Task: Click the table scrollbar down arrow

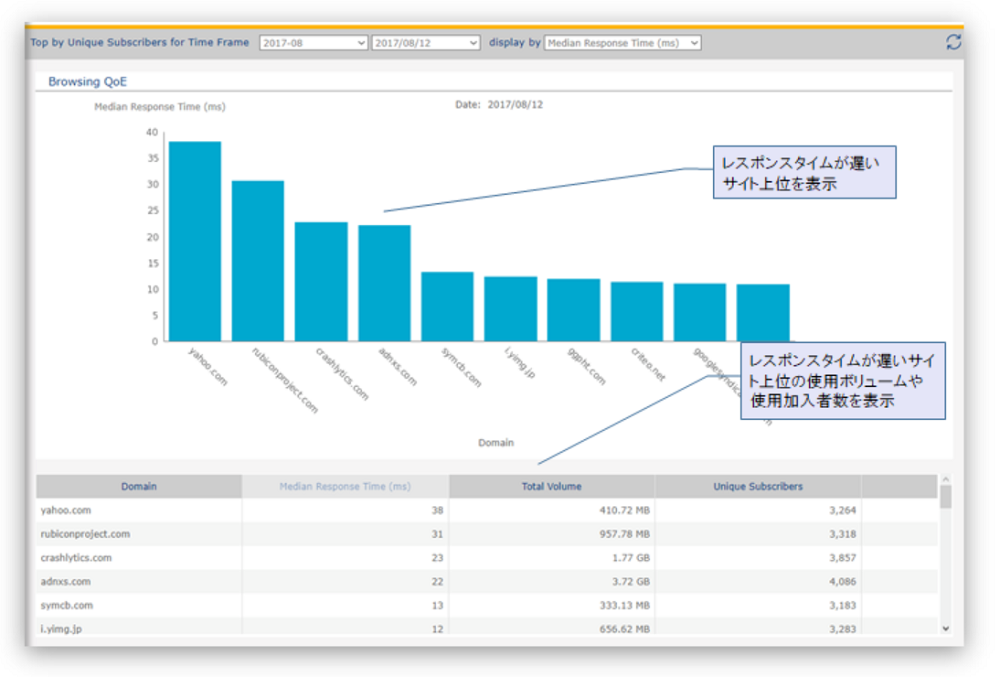Action: [946, 629]
